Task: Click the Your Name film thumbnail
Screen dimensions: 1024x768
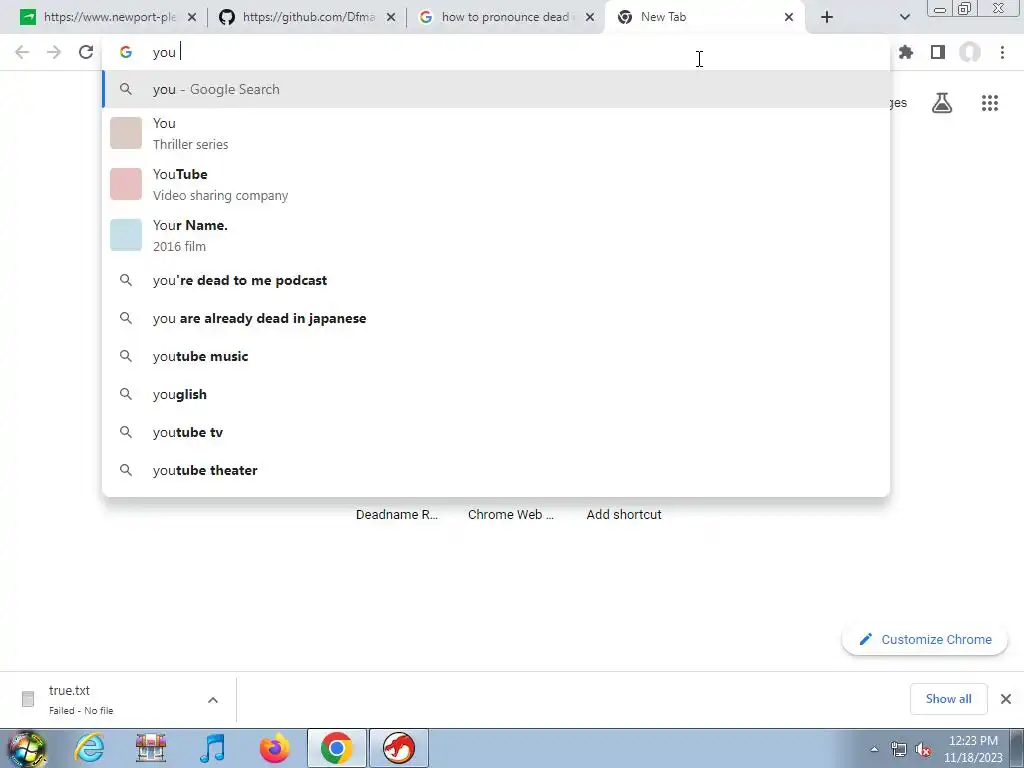Action: point(125,235)
